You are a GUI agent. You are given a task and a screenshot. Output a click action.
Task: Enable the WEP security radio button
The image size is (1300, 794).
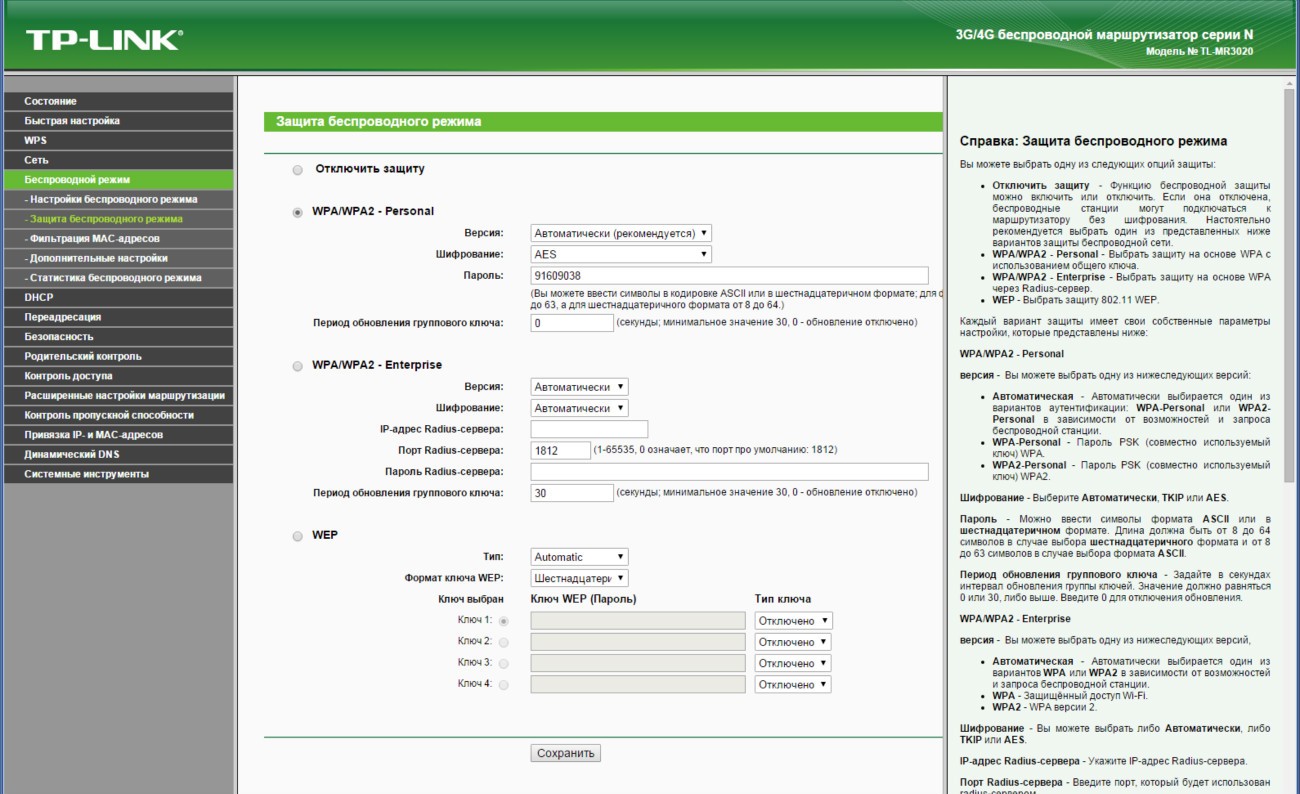coord(297,536)
